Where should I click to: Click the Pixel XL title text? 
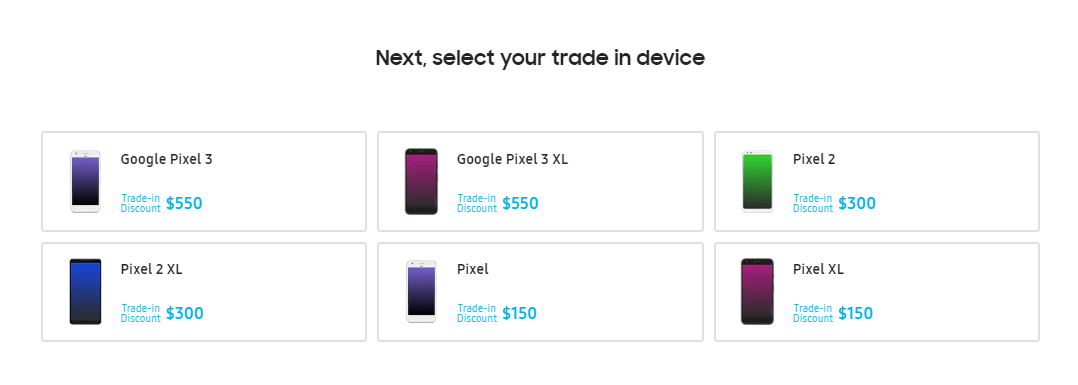818,270
